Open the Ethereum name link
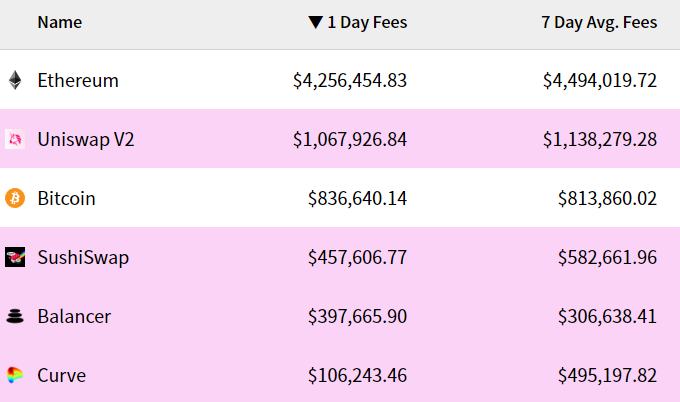 pyautogui.click(x=78, y=80)
